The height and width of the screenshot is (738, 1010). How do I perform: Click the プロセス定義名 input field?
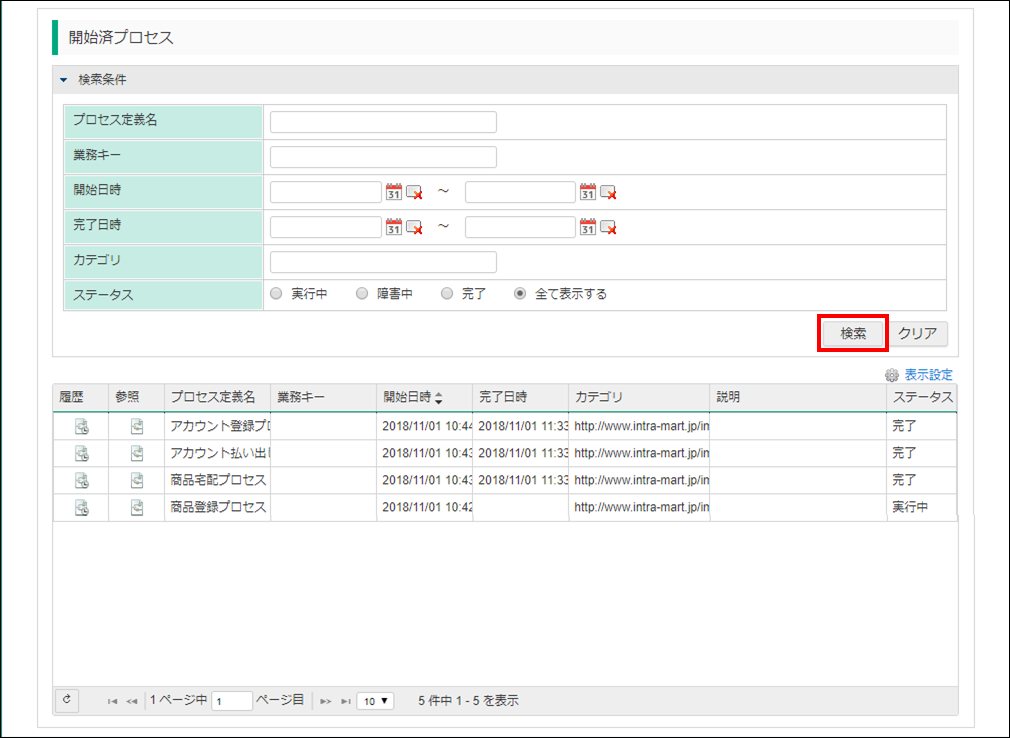383,122
